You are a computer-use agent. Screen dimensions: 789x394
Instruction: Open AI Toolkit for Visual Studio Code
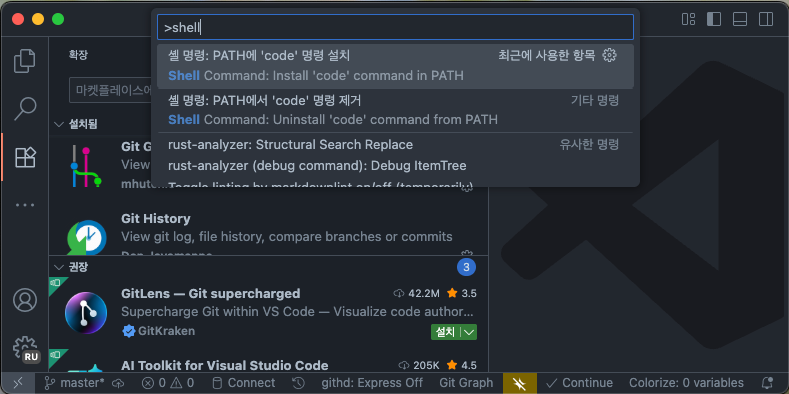(x=268, y=360)
